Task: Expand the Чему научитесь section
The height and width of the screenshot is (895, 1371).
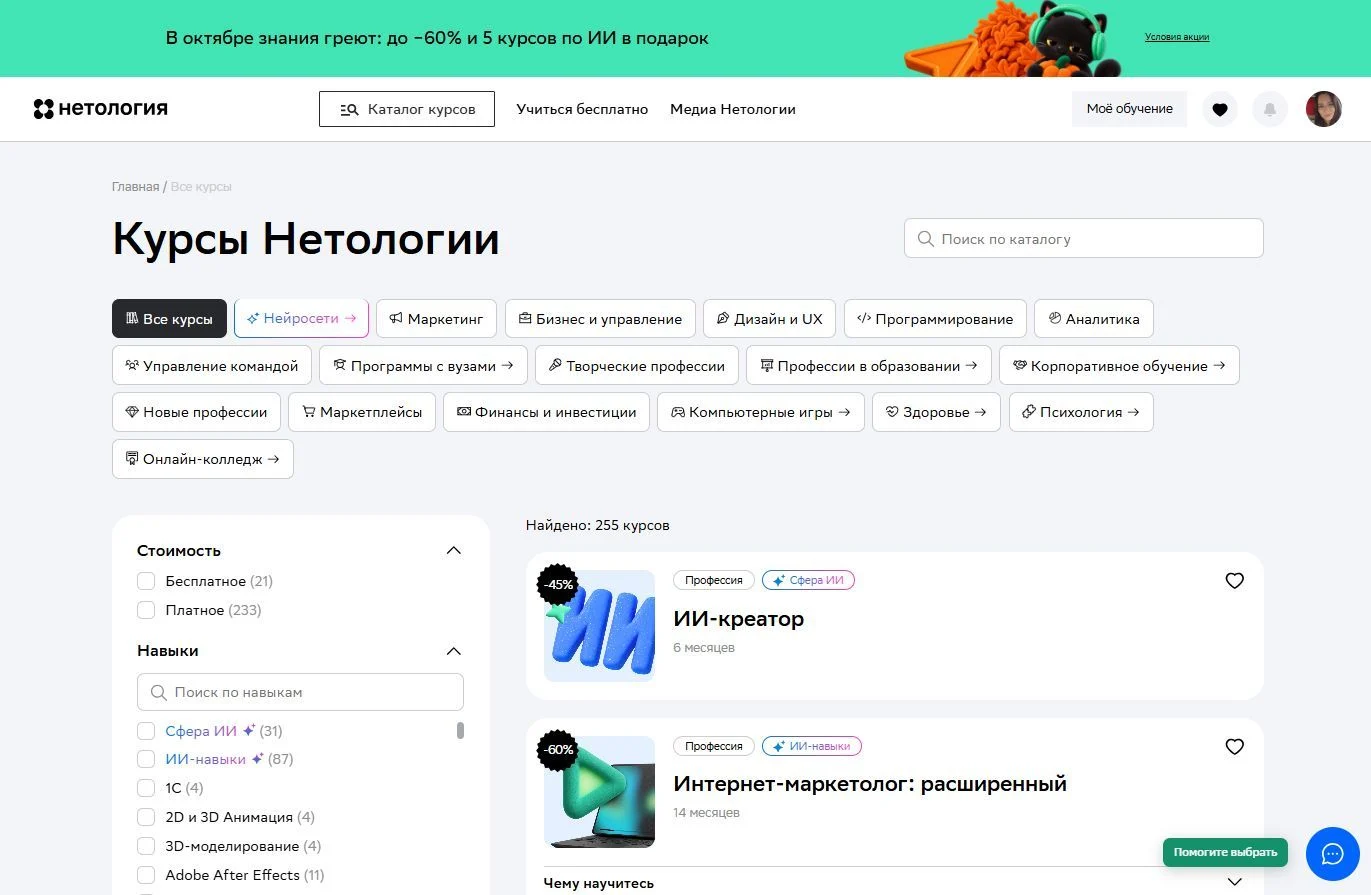Action: coord(1235,882)
